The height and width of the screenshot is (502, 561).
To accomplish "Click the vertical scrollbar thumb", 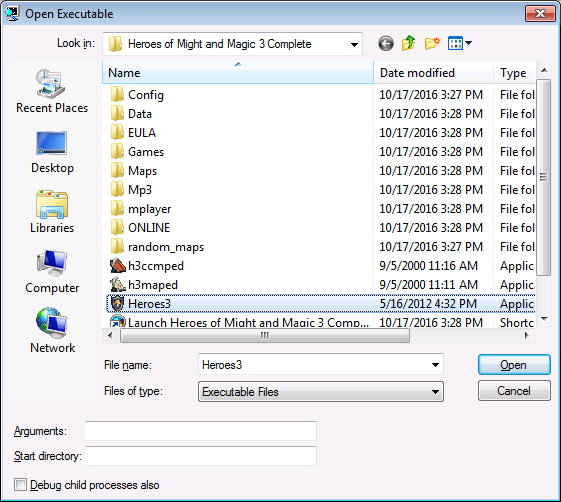I will (x=544, y=177).
